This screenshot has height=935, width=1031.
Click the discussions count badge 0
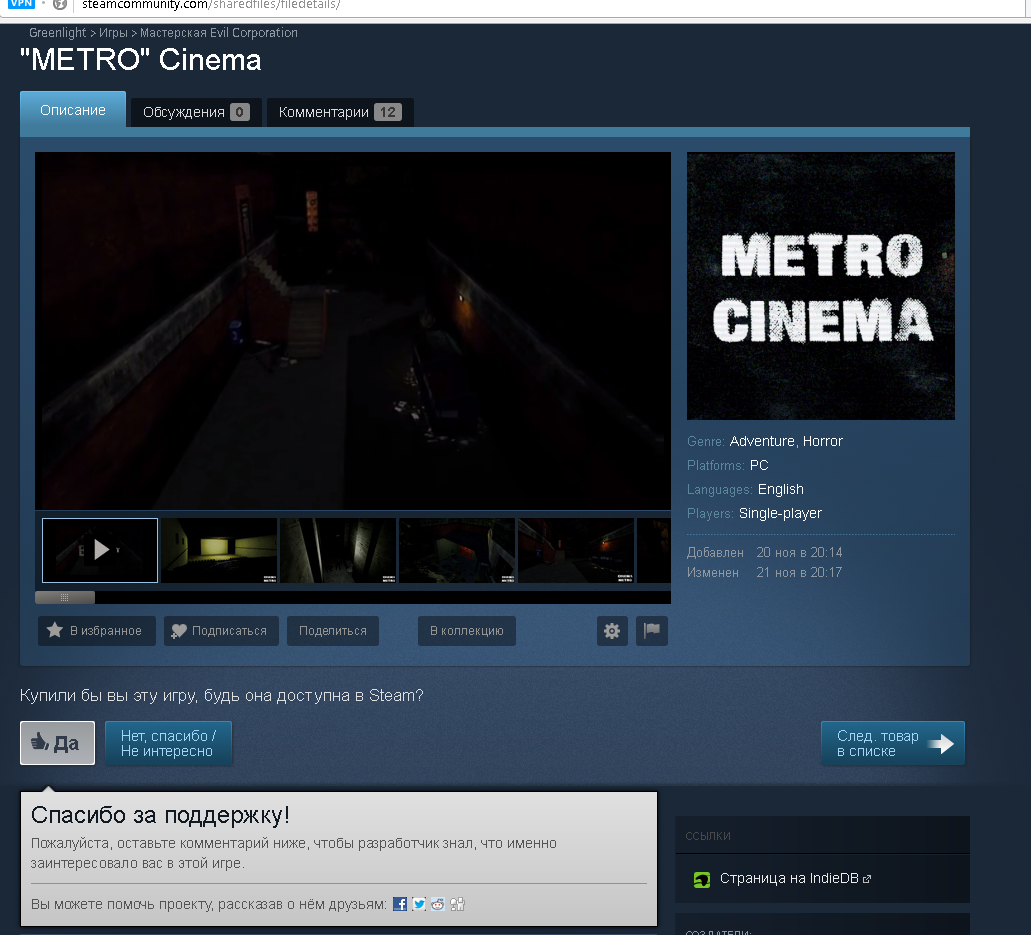click(x=239, y=112)
